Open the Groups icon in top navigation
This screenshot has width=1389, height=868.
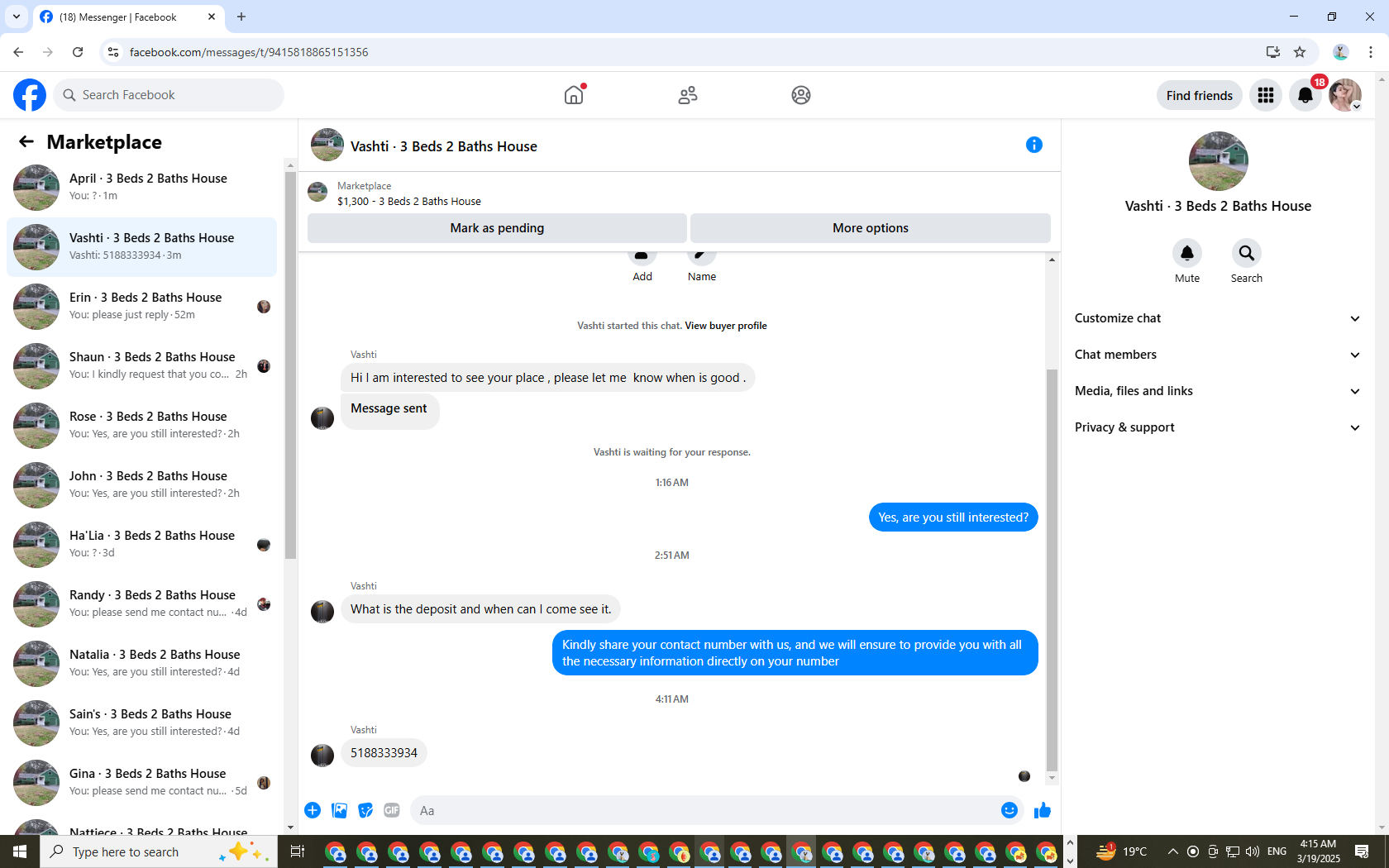[801, 95]
